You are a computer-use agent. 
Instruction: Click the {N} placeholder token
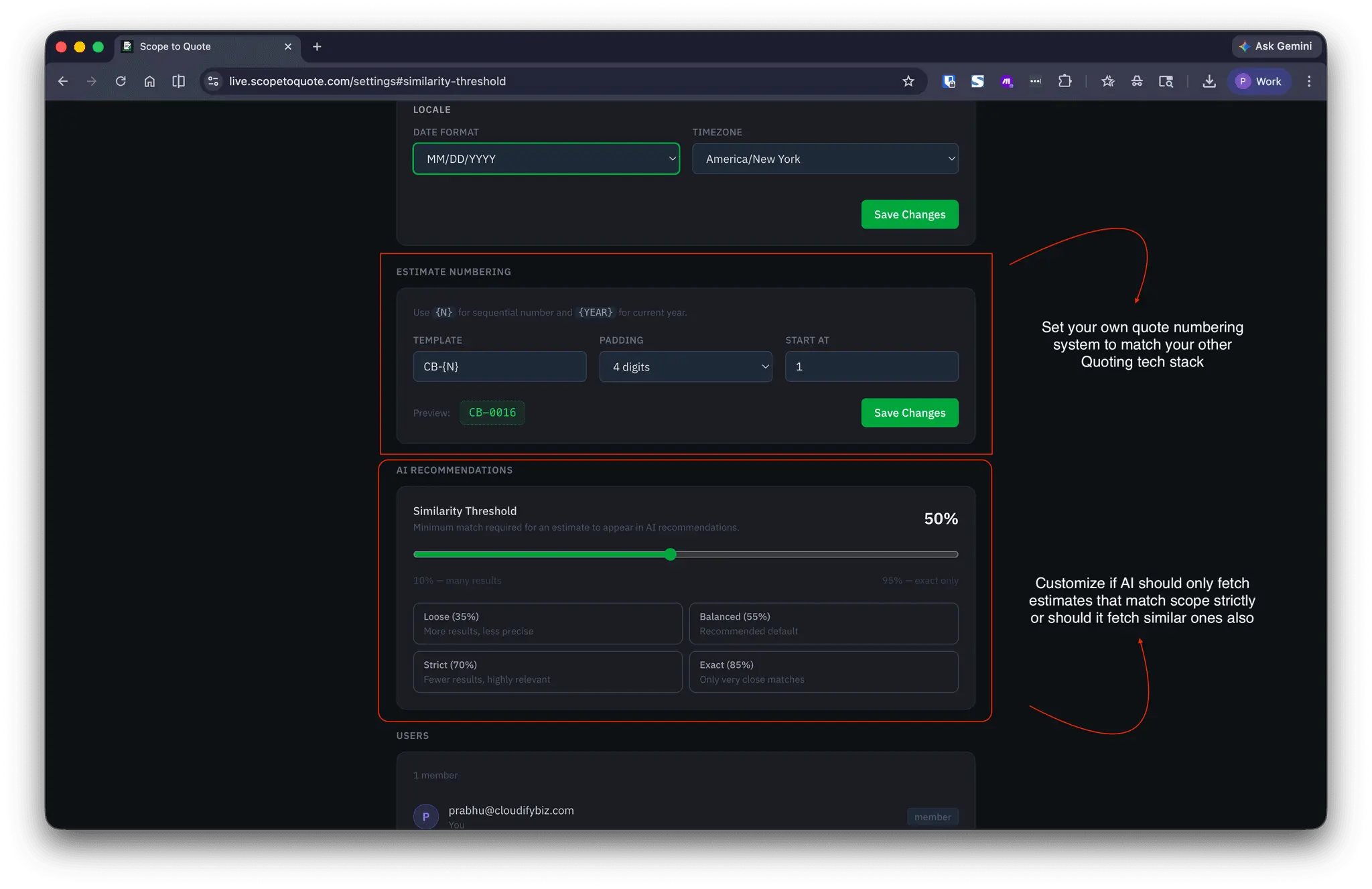tap(443, 312)
